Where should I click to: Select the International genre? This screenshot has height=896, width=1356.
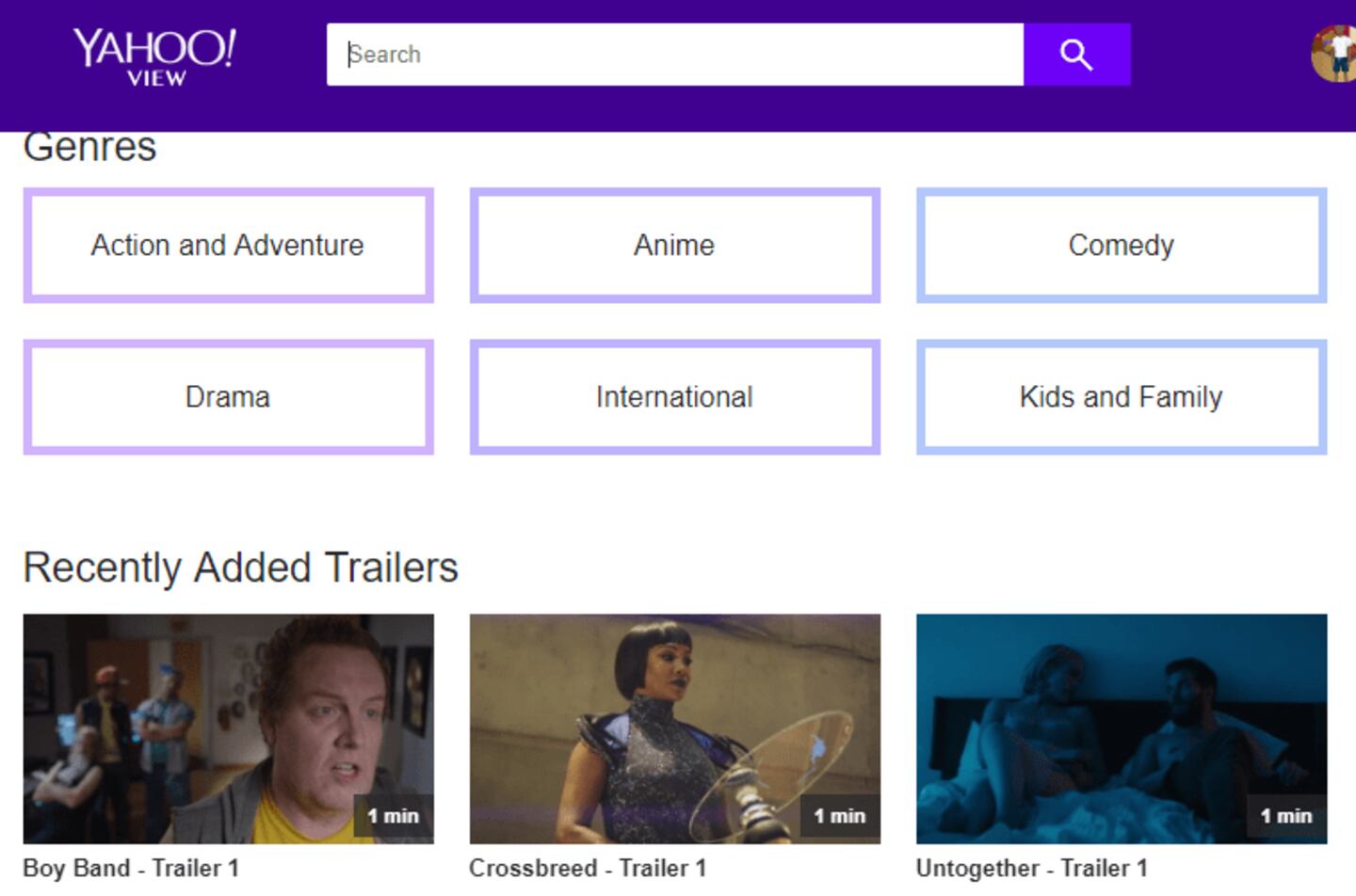tap(674, 397)
